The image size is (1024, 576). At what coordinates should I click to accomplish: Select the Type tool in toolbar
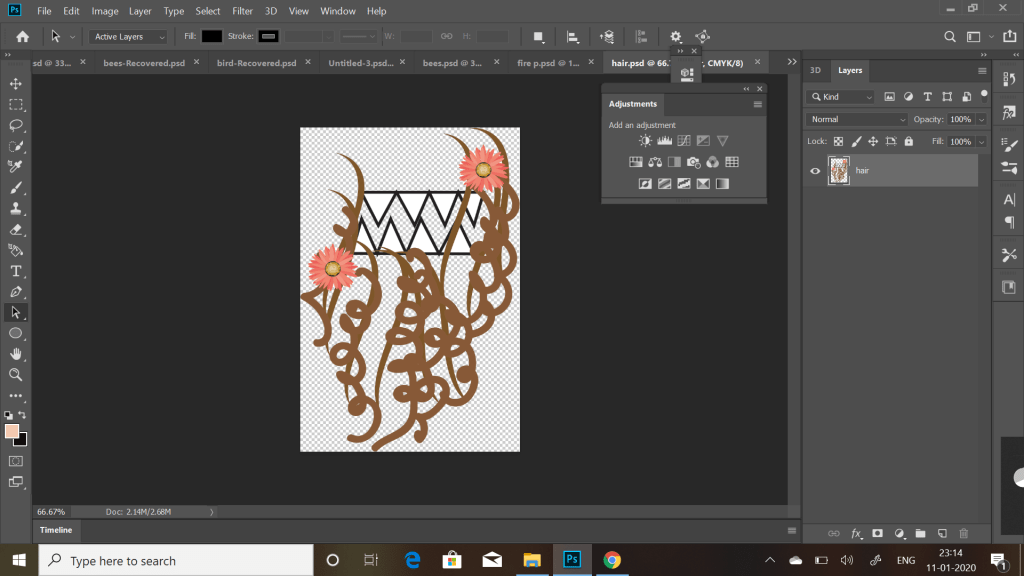16,271
